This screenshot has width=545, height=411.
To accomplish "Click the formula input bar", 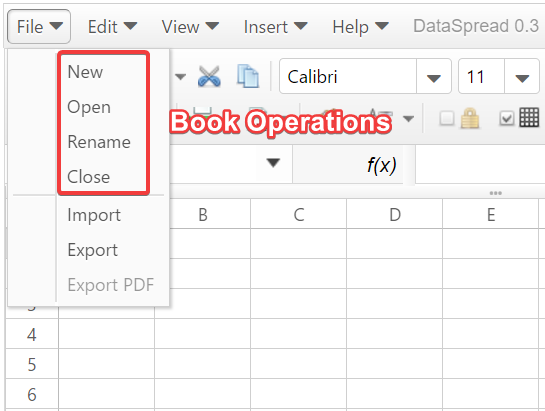I will click(x=480, y=164).
